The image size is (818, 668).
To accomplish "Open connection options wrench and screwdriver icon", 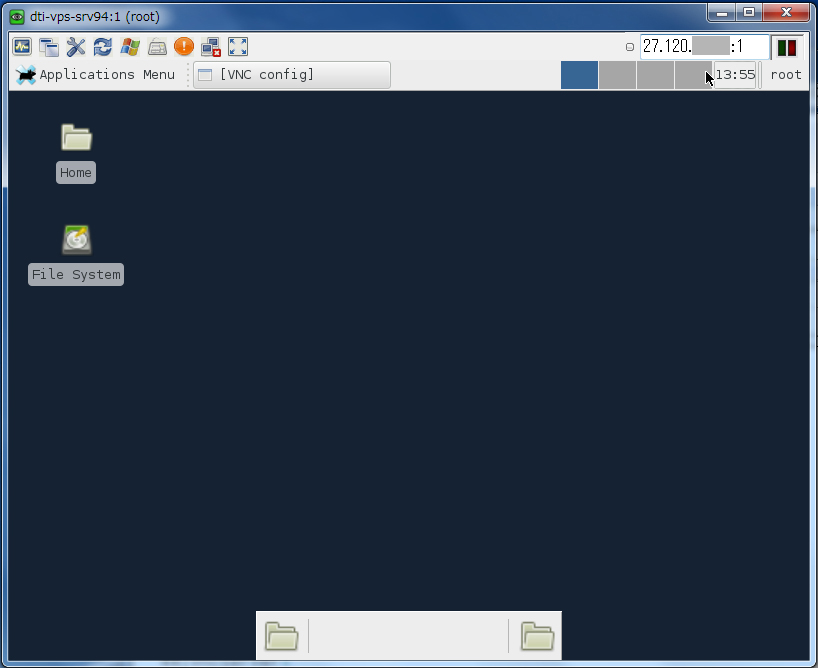I will click(76, 47).
